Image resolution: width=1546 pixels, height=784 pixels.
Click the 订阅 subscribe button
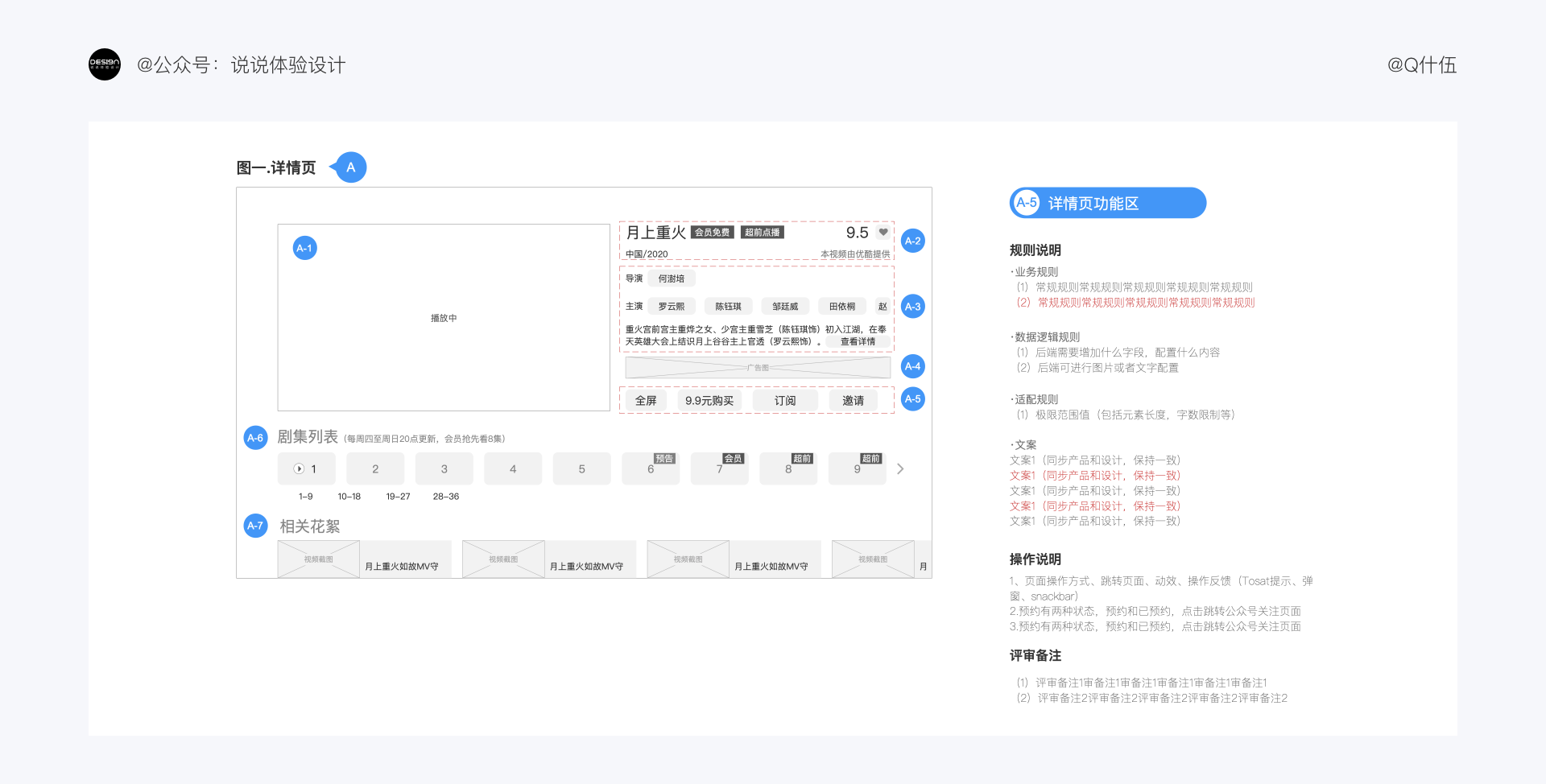(785, 401)
